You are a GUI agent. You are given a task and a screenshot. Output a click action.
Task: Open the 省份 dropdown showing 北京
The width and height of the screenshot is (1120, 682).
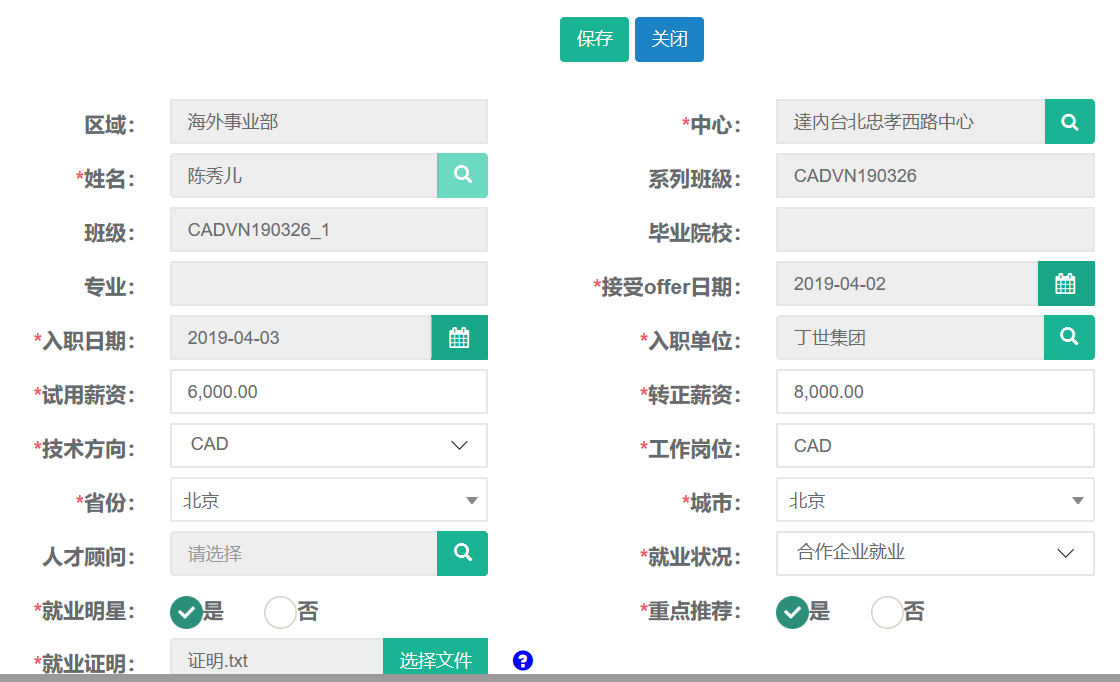tap(329, 500)
